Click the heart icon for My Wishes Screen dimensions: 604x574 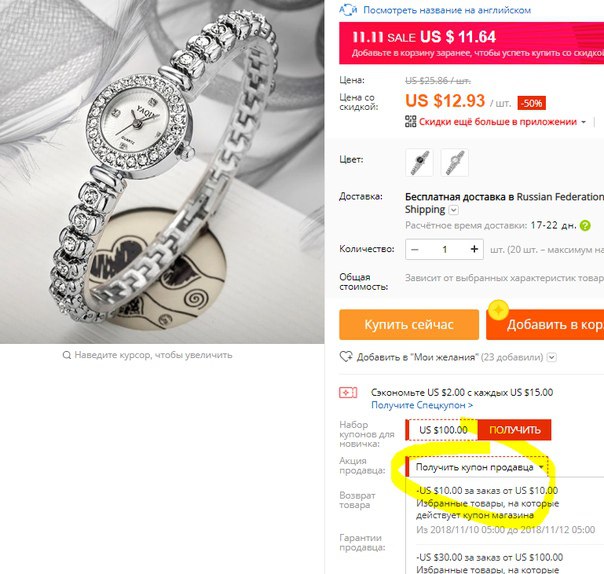(346, 357)
